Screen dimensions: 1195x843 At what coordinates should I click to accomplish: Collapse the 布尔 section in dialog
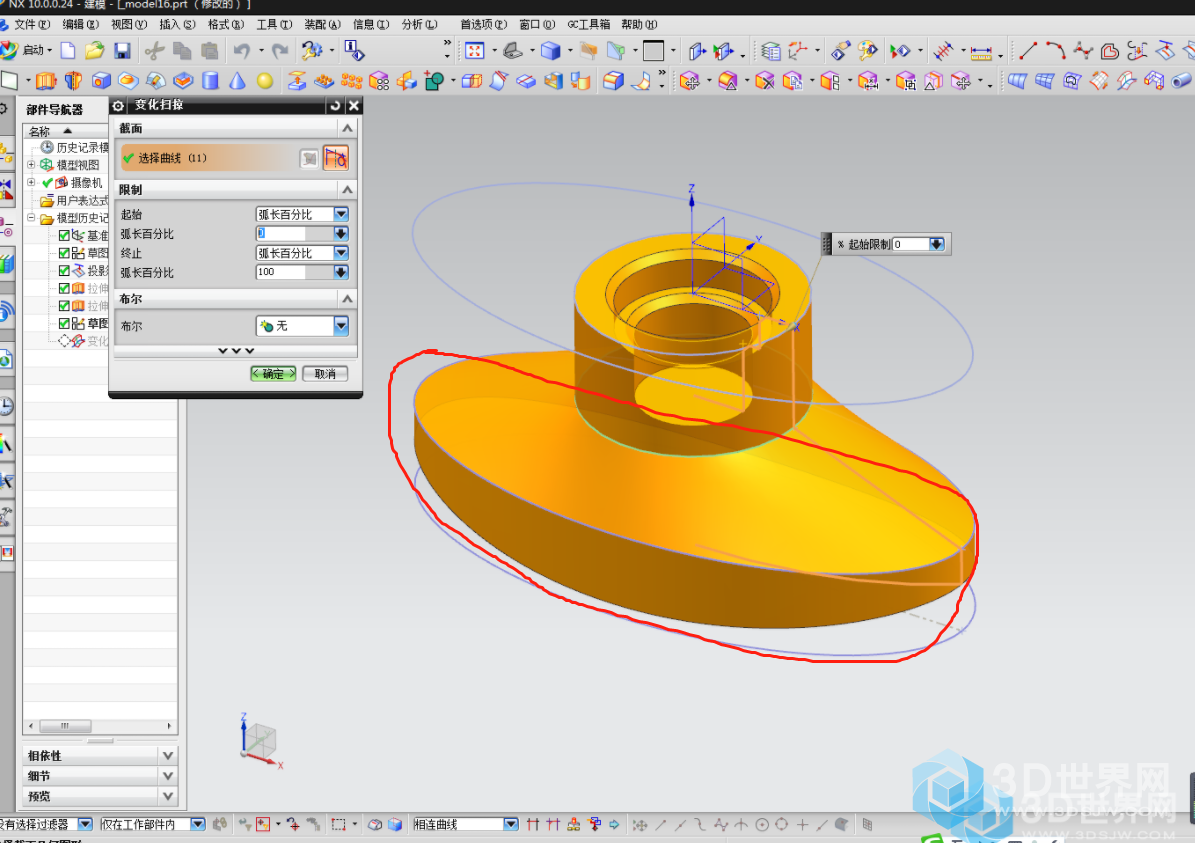click(x=348, y=299)
